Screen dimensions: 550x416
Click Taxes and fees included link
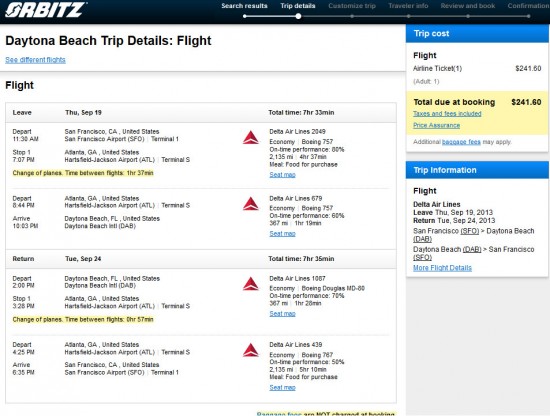pyautogui.click(x=447, y=114)
